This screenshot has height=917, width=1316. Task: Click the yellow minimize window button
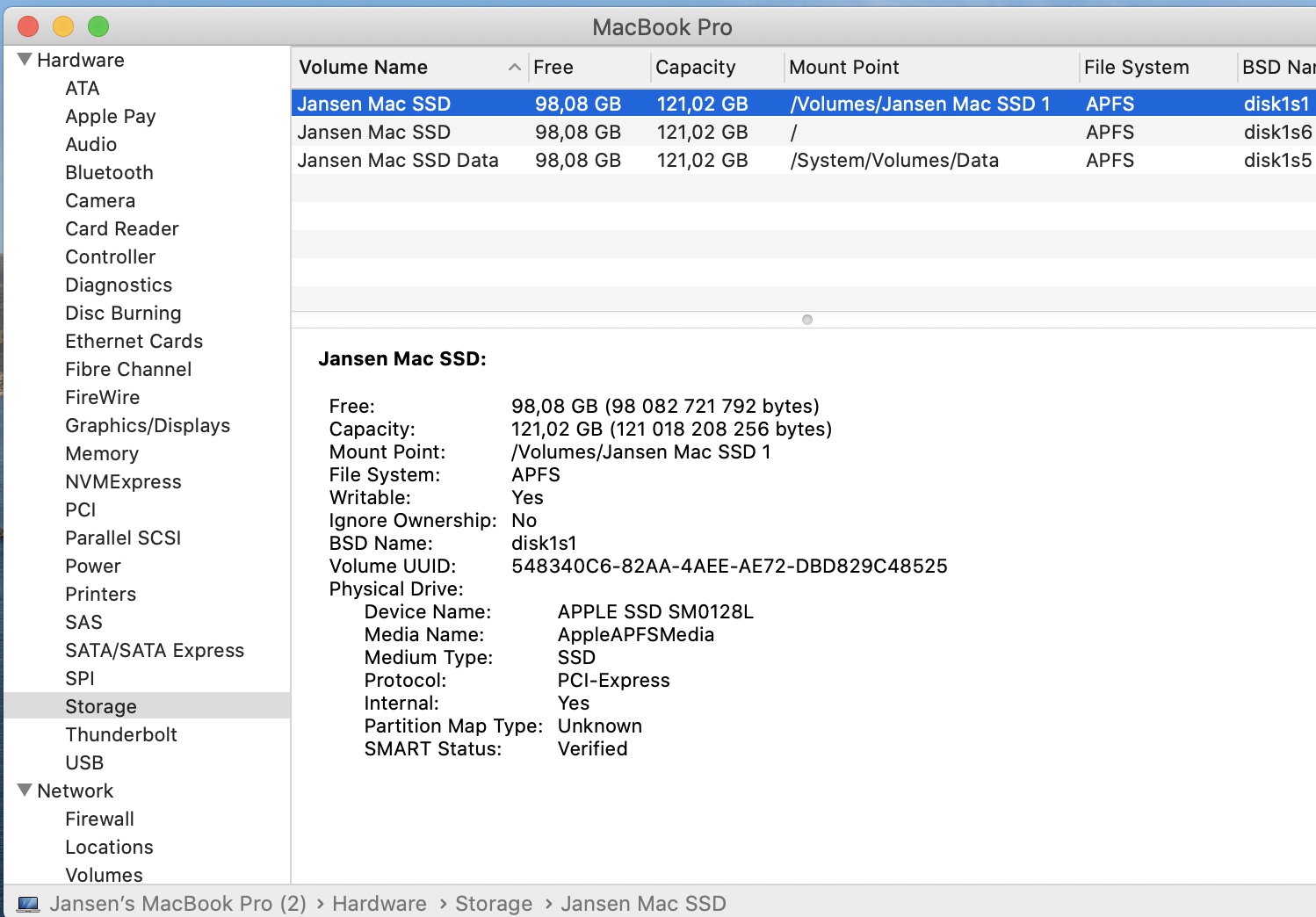63,26
